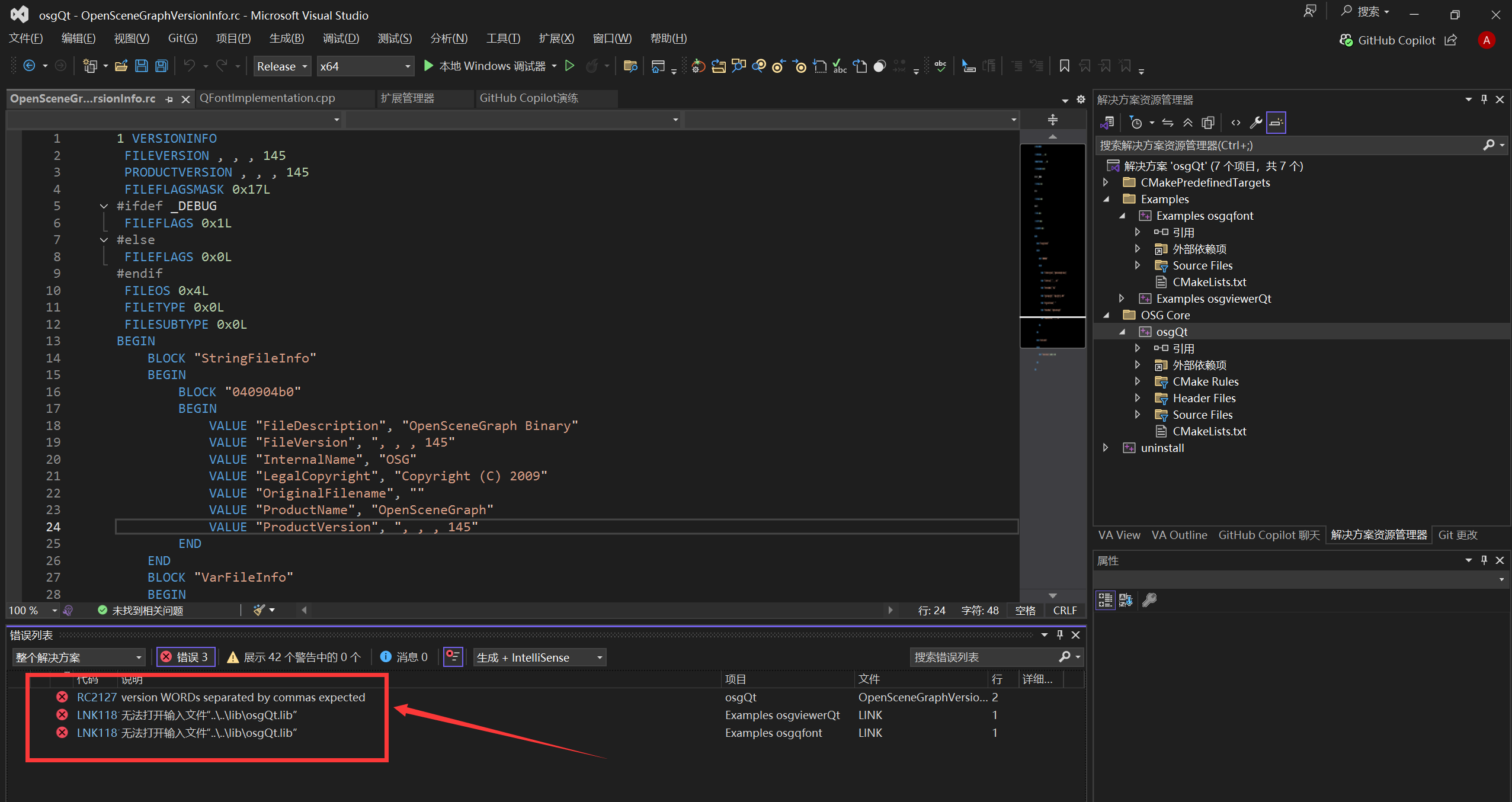Open the 生成 + IntelliSense dropdown
Viewport: 1512px width, 802px height.
click(539, 657)
